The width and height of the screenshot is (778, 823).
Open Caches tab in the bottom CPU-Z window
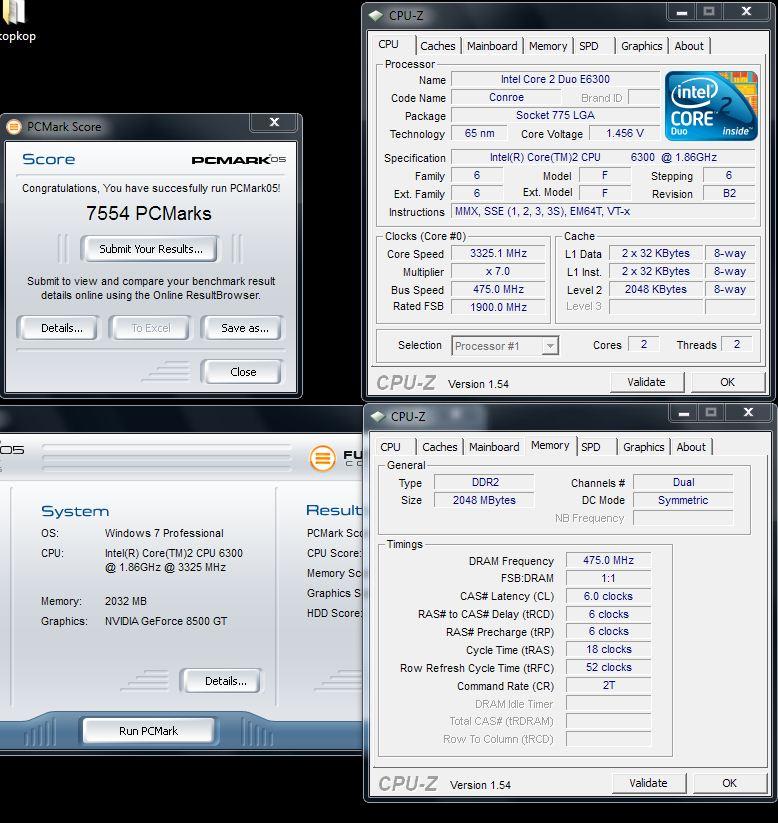(440, 447)
